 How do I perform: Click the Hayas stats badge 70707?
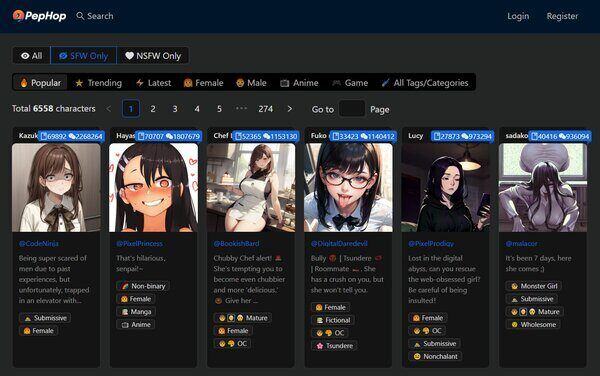tap(169, 136)
